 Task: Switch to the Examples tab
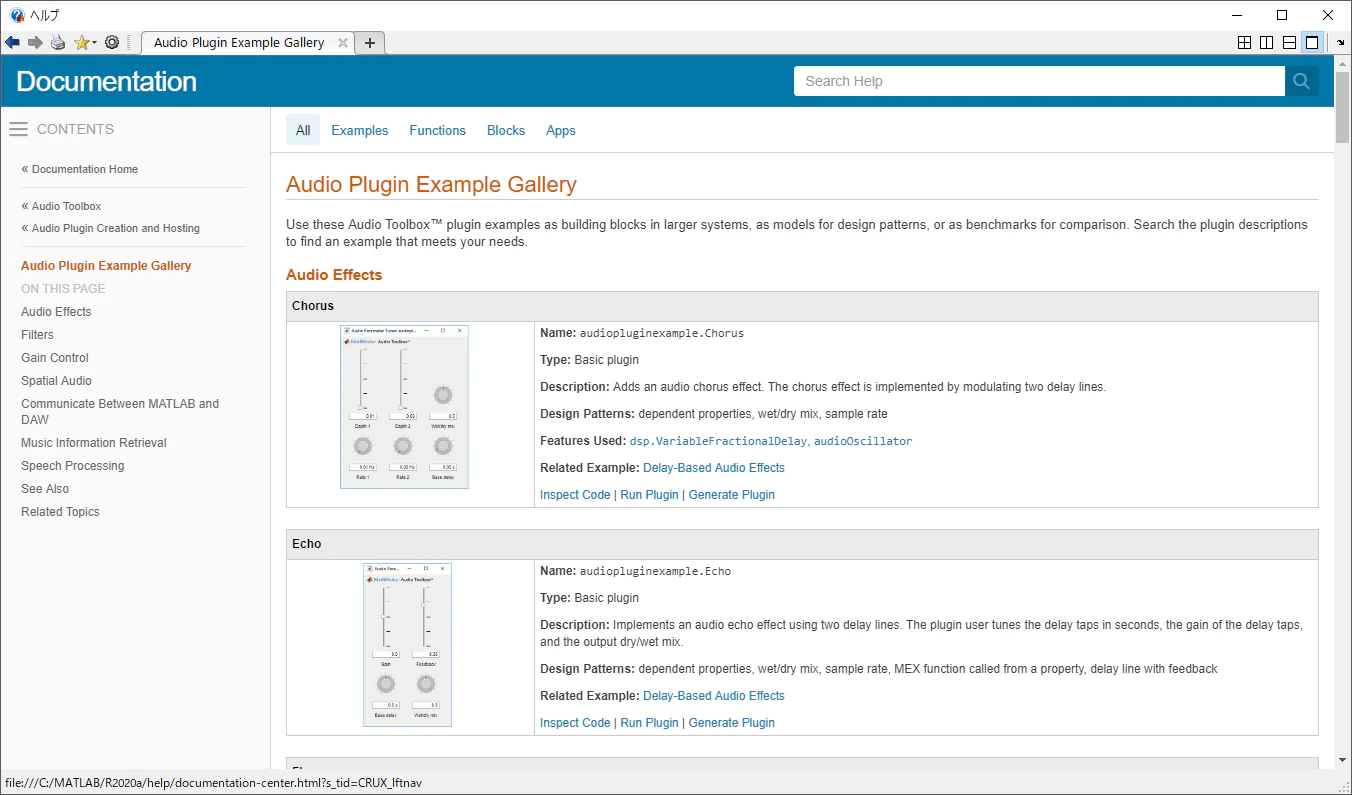(x=360, y=130)
